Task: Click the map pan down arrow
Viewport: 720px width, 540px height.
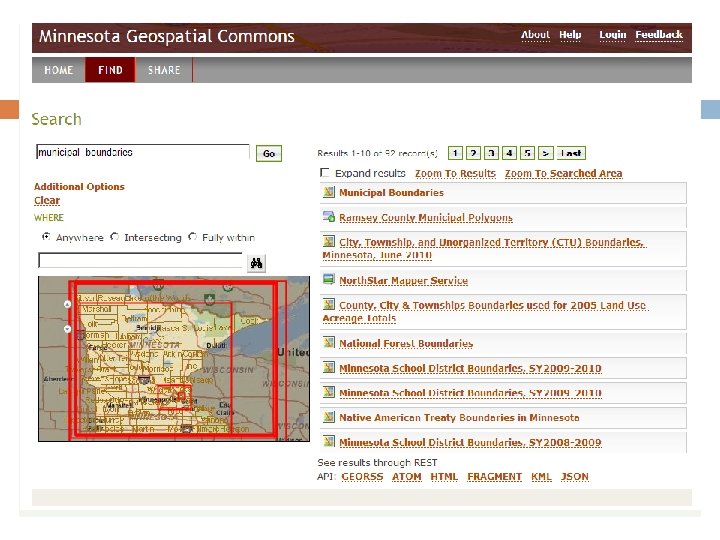Action: tap(68, 329)
